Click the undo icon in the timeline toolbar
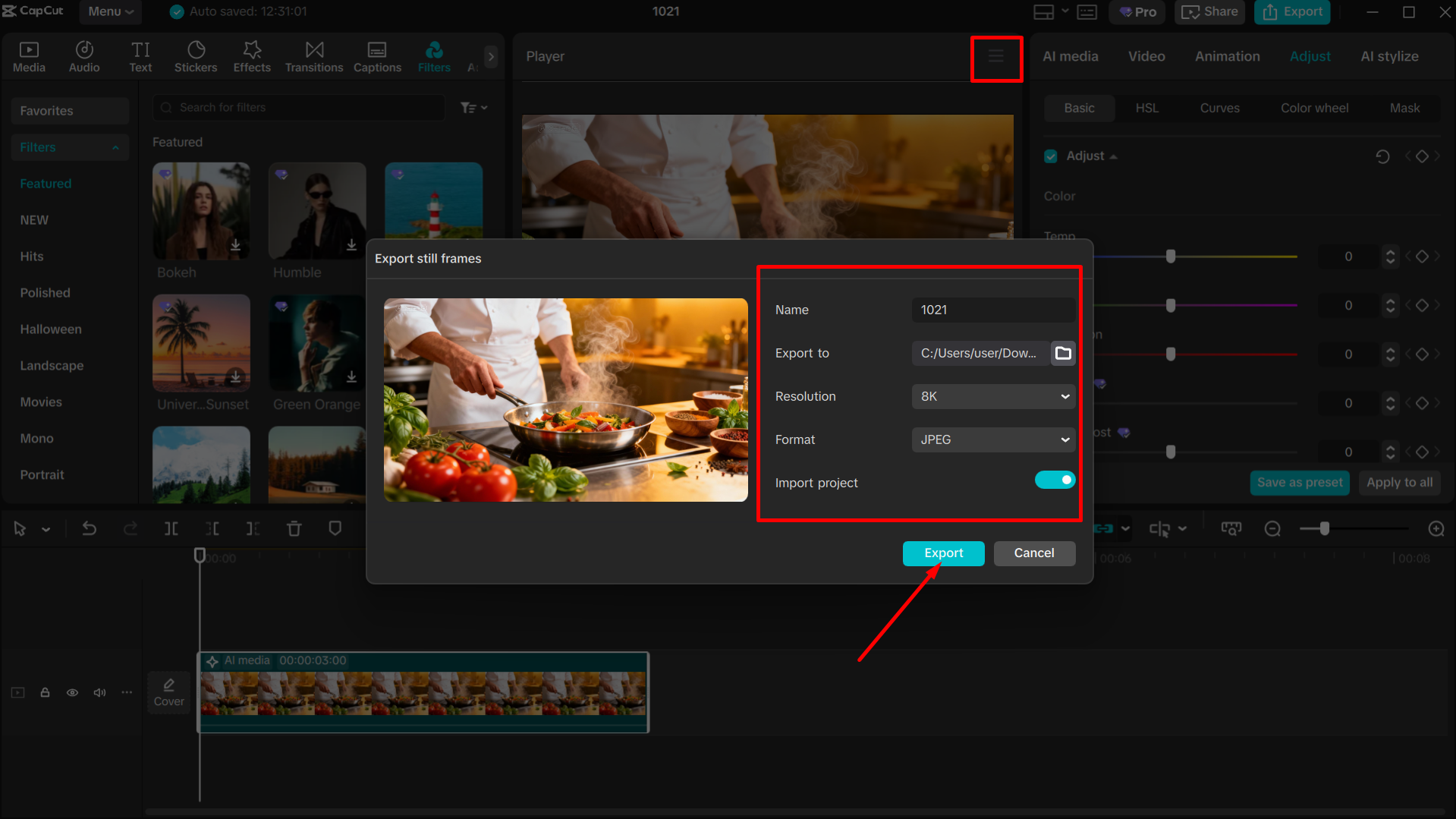Screen dimensions: 1456x819 (x=89, y=528)
